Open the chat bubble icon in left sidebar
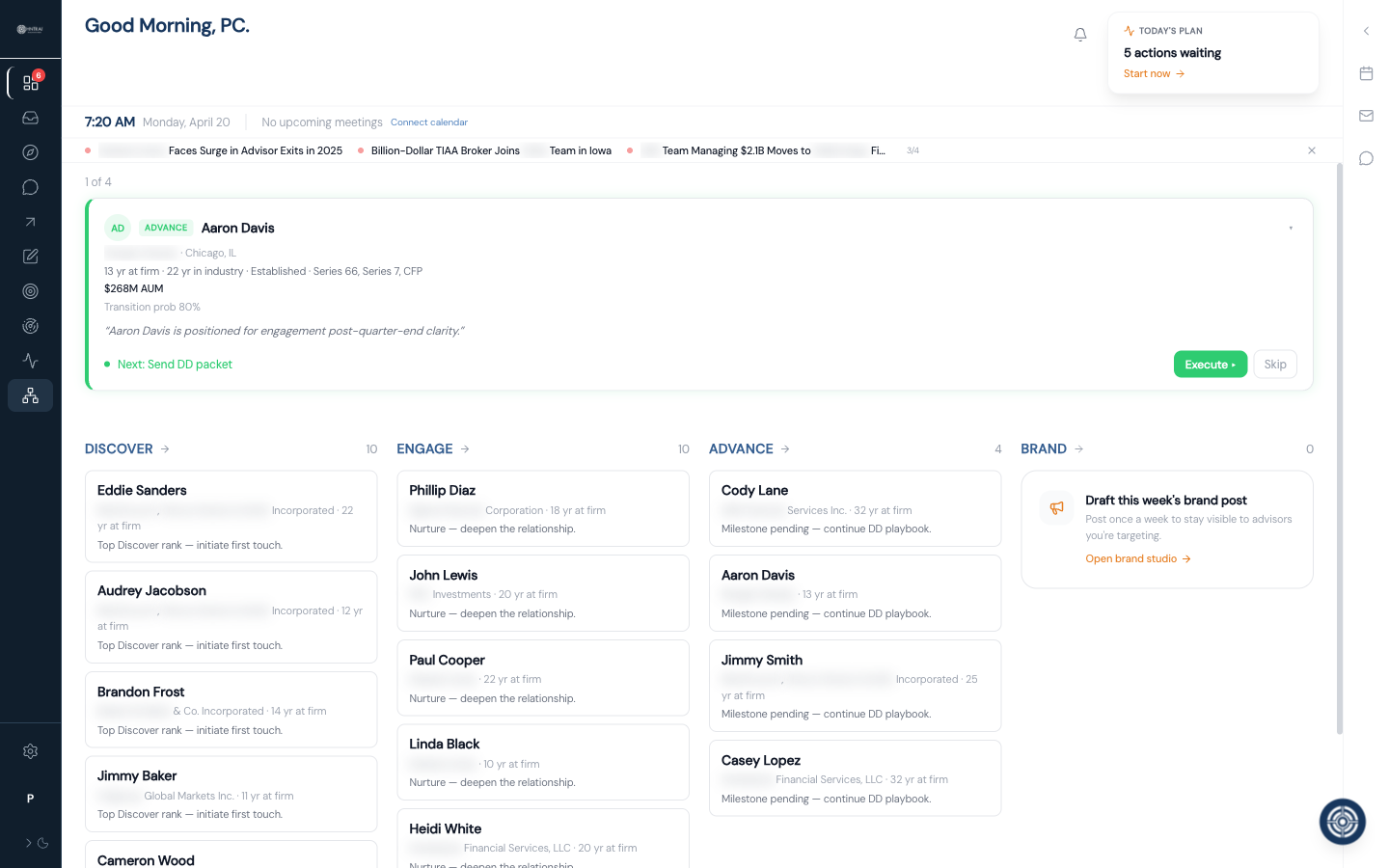Image resolution: width=1389 pixels, height=868 pixels. pyautogui.click(x=30, y=186)
